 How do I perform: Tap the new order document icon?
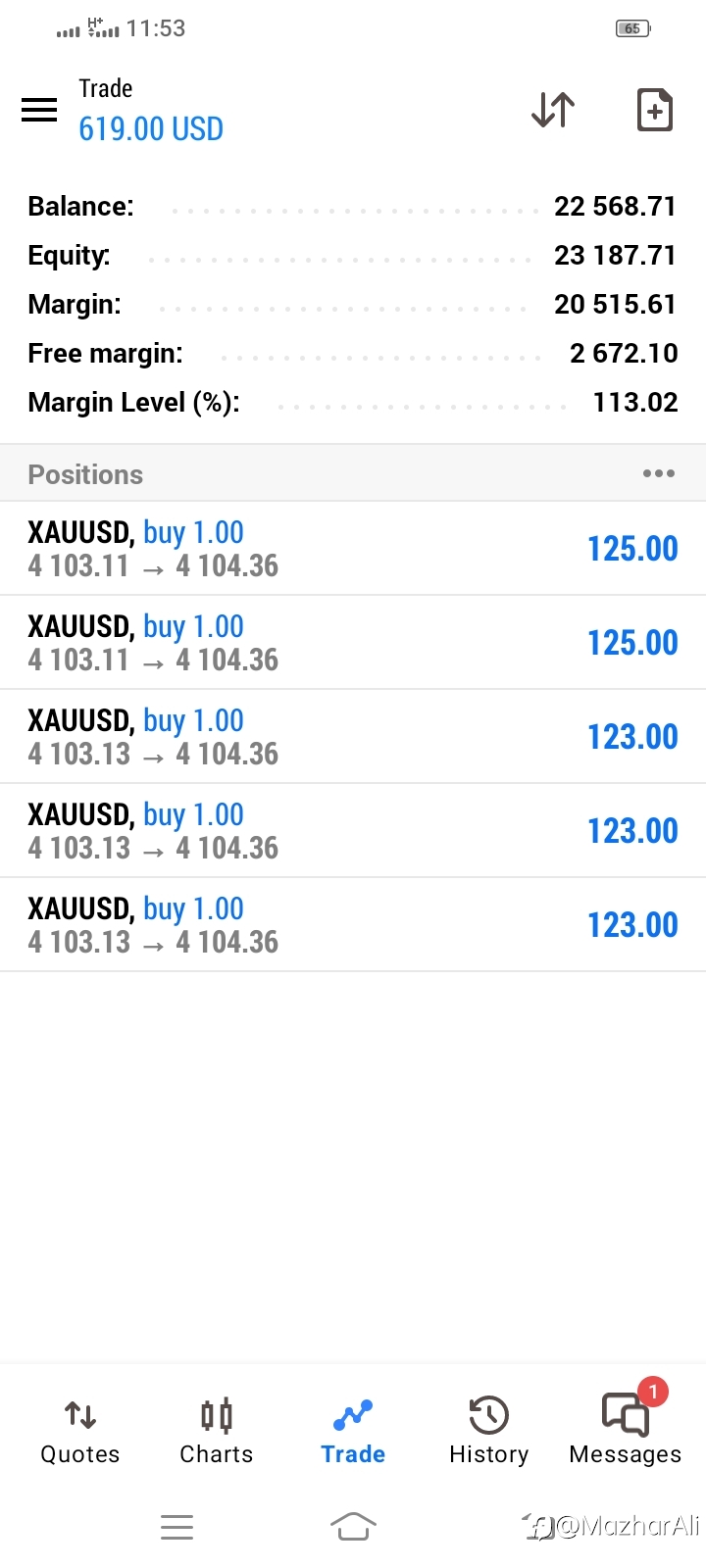pyautogui.click(x=654, y=110)
